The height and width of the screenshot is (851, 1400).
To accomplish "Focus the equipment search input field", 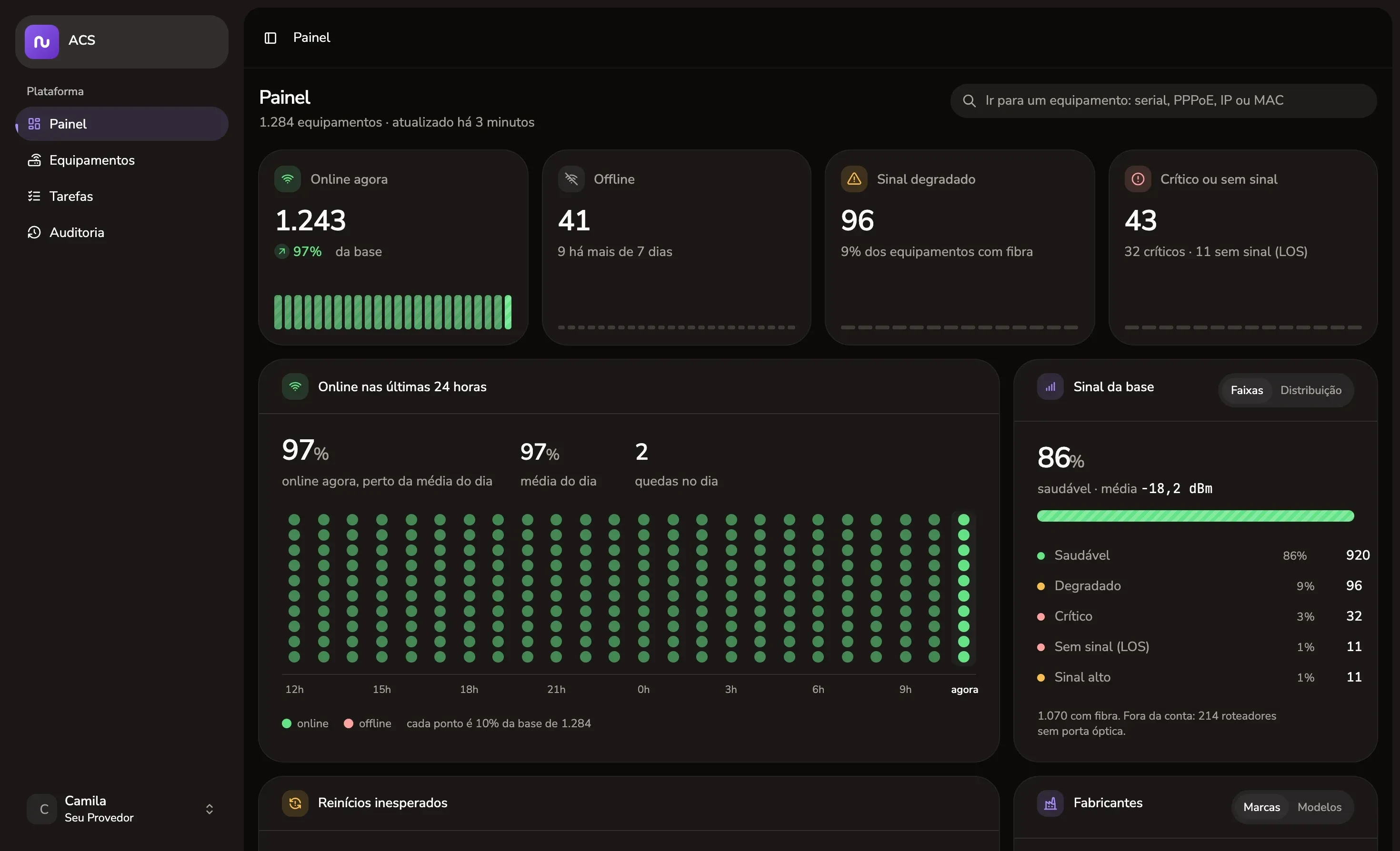I will tap(1164, 101).
